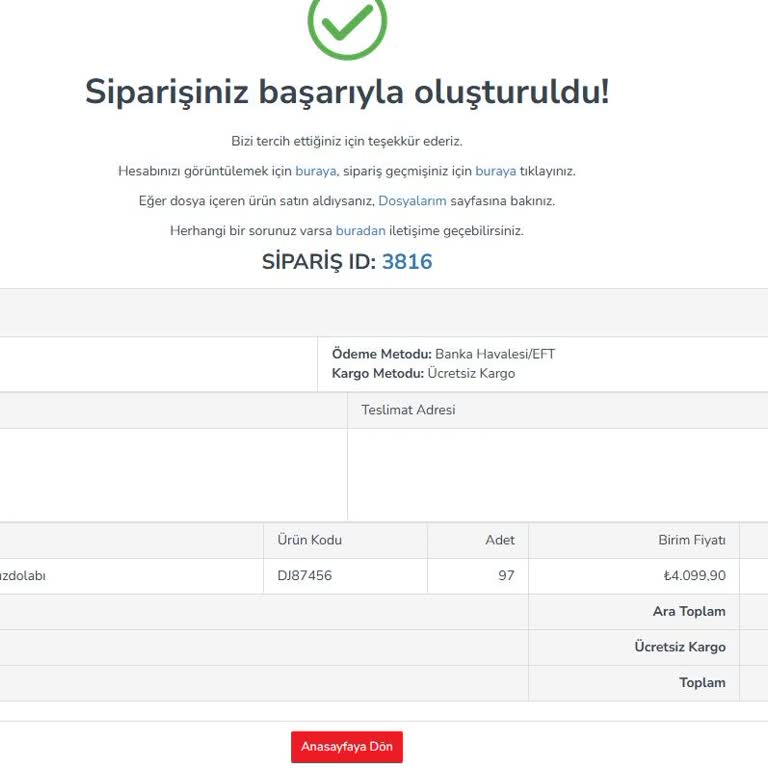This screenshot has height=768, width=768.
Task: Click quantity cell 97
Action: [506, 576]
